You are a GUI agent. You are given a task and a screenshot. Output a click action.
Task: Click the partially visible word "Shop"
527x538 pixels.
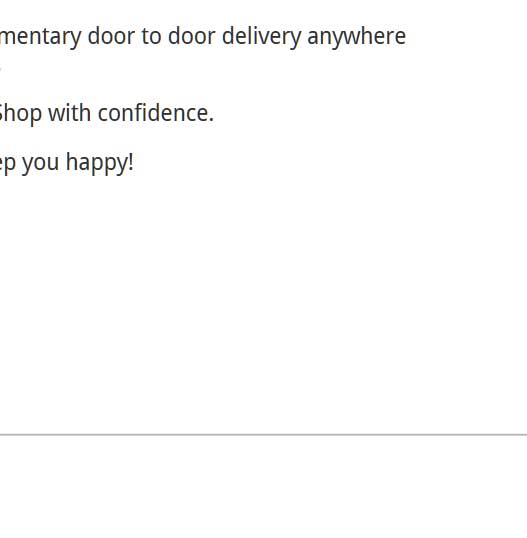click(x=21, y=114)
